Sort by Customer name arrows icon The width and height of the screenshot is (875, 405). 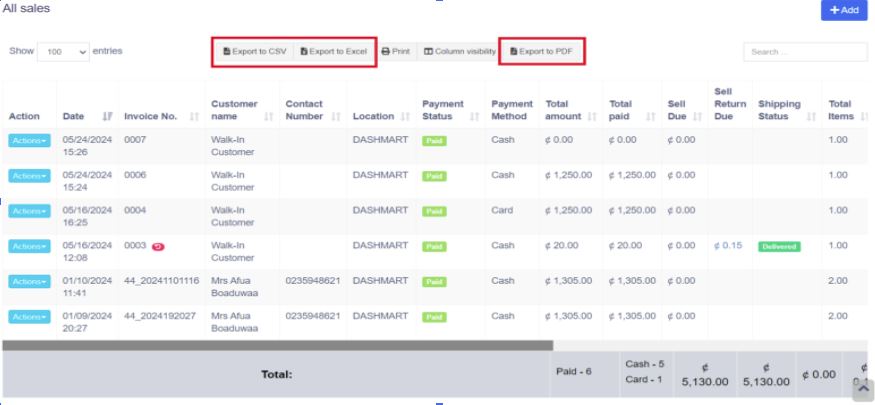(x=268, y=117)
